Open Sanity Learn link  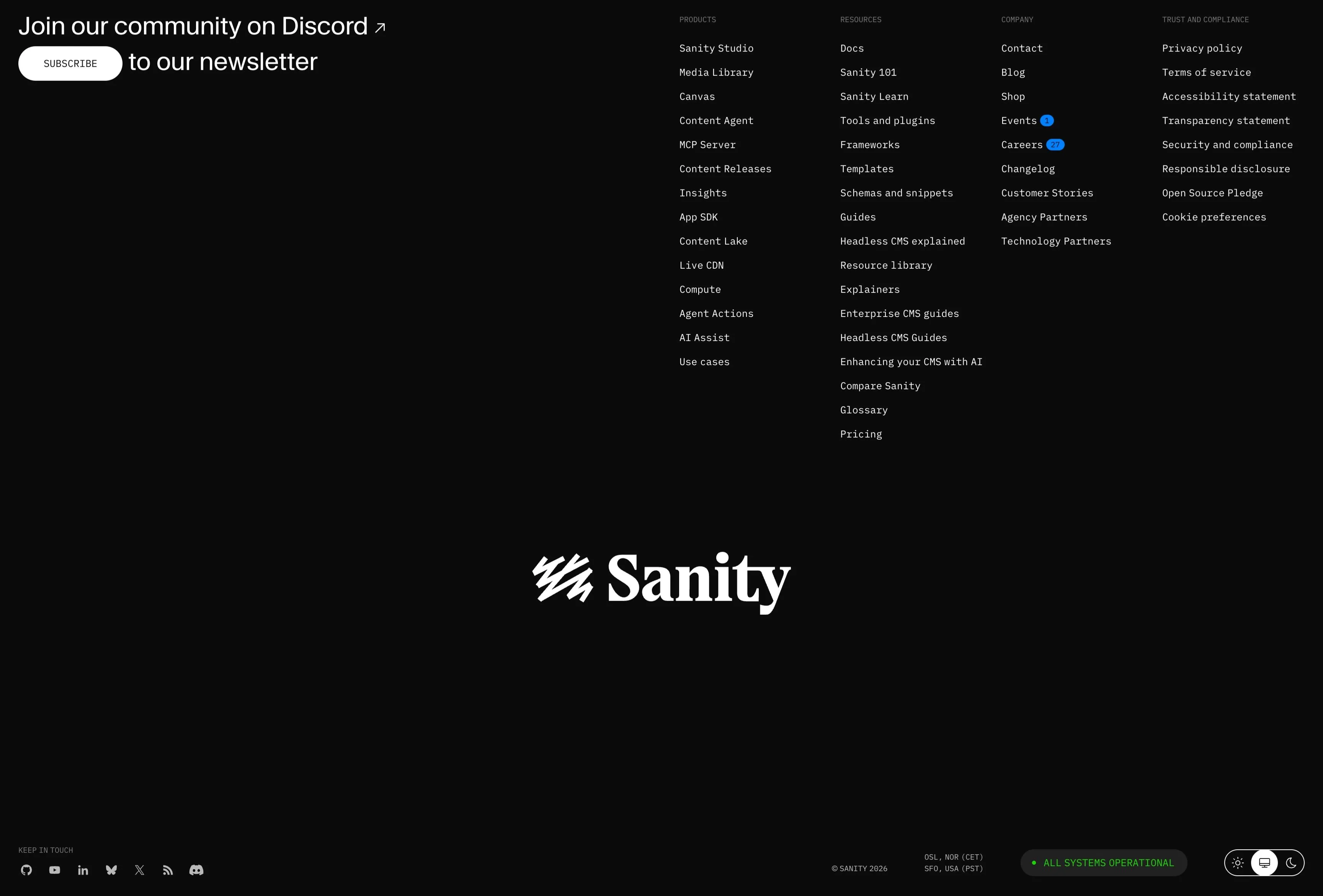pos(874,97)
